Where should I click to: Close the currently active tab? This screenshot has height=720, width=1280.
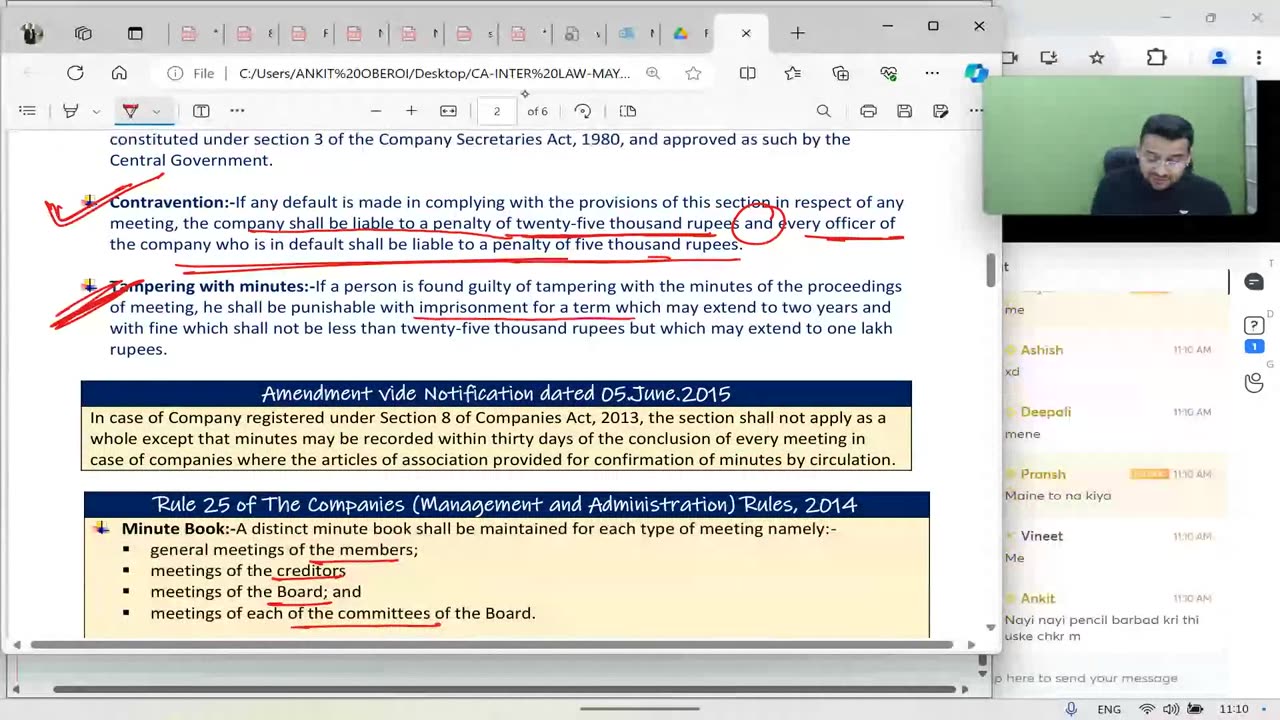click(746, 33)
